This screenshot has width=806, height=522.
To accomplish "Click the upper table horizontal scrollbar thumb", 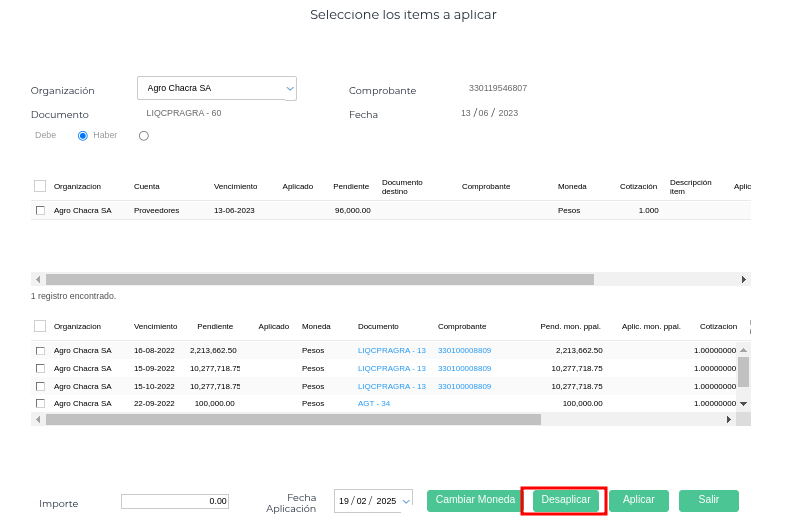I will (x=320, y=280).
